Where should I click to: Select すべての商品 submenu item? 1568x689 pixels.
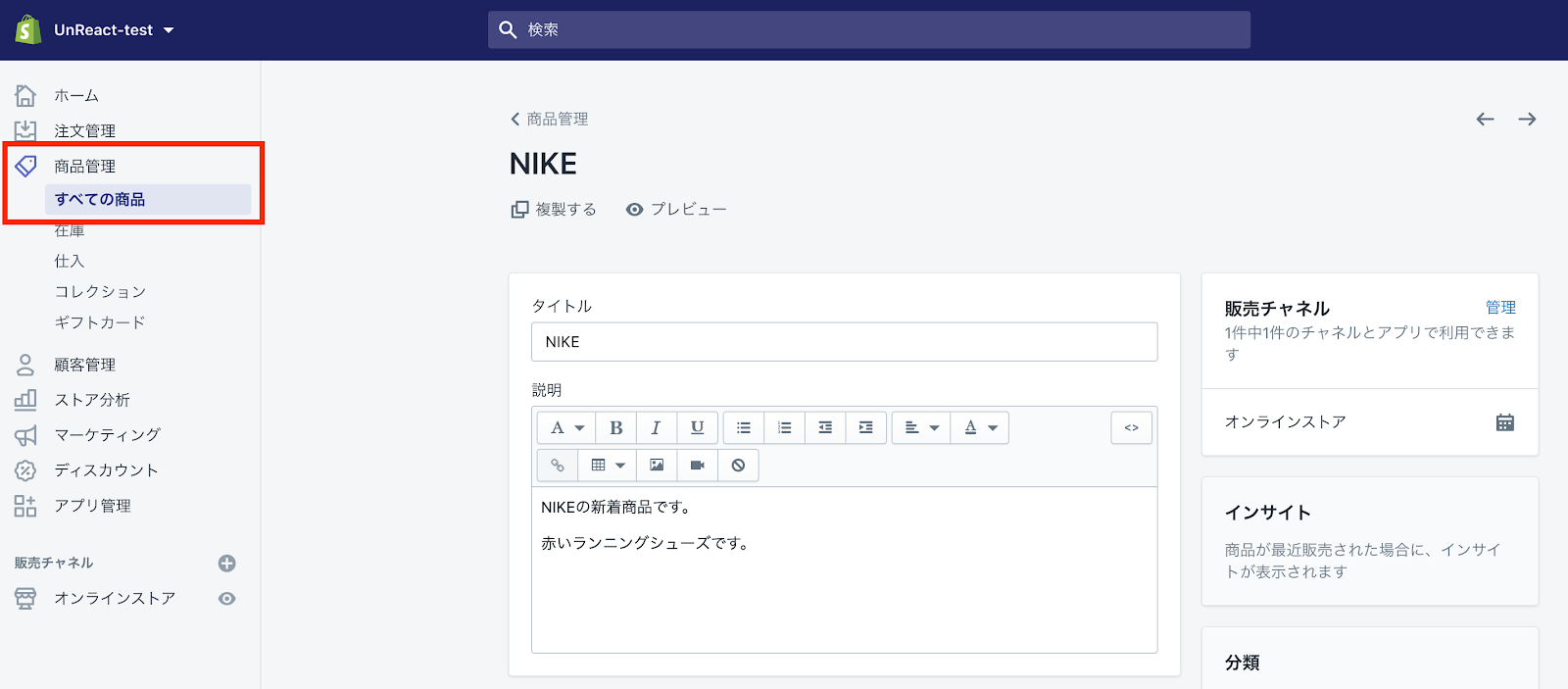tap(148, 199)
